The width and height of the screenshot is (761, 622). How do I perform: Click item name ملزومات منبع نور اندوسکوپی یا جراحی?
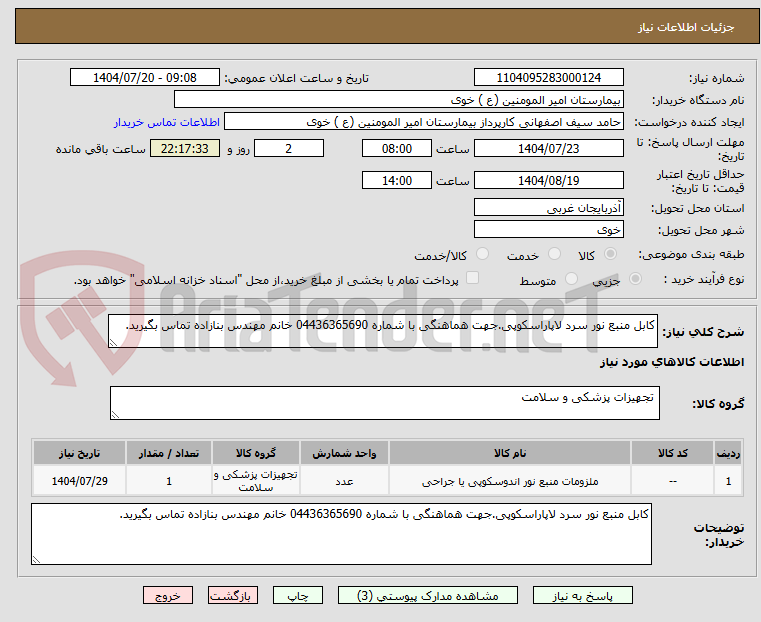click(x=510, y=482)
